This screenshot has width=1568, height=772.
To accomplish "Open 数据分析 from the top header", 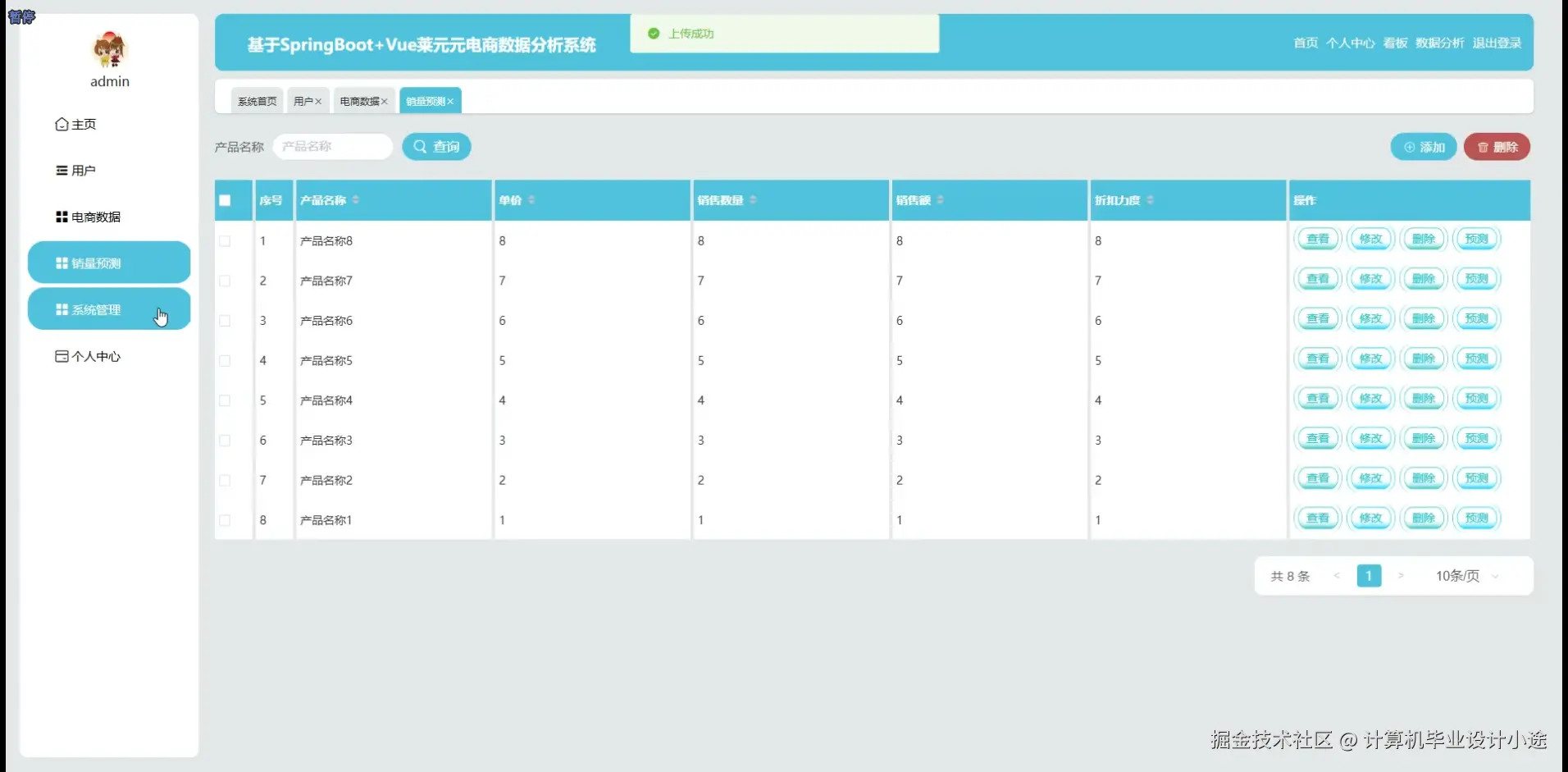I will click(1439, 43).
